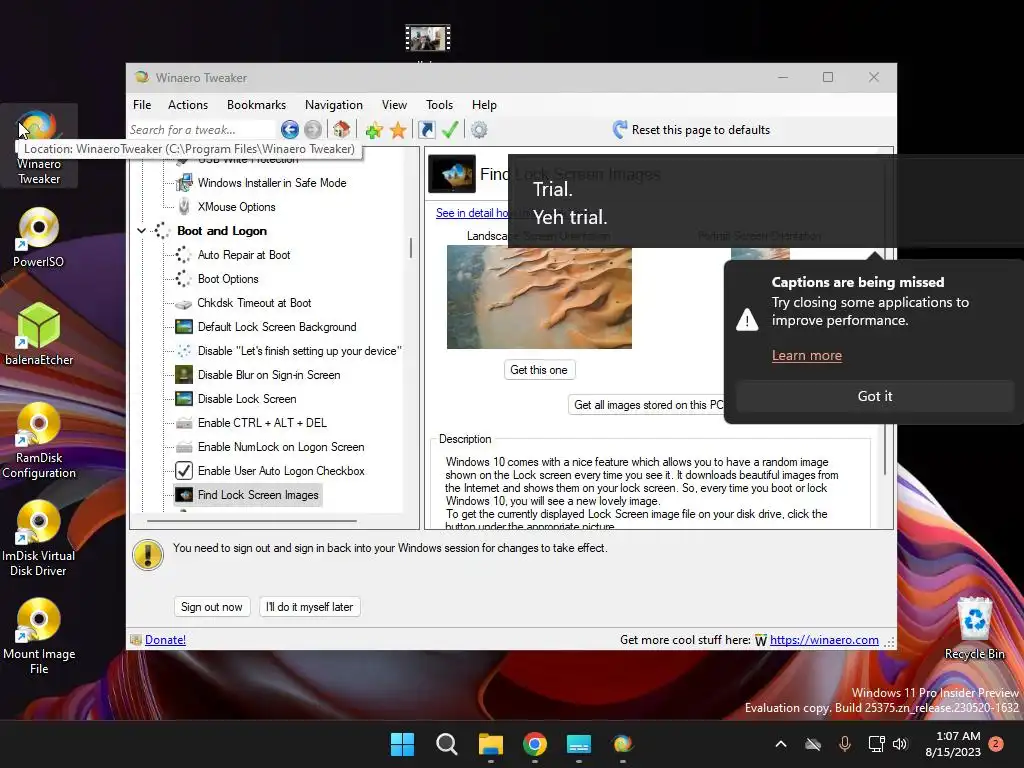Click Winaero Tweaker taskbar icon
This screenshot has height=768, width=1024.
pos(623,744)
